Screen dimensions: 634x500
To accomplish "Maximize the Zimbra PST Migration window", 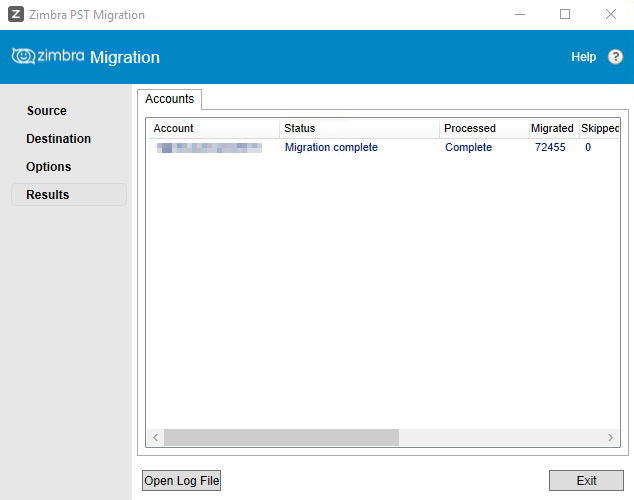I will pos(565,15).
